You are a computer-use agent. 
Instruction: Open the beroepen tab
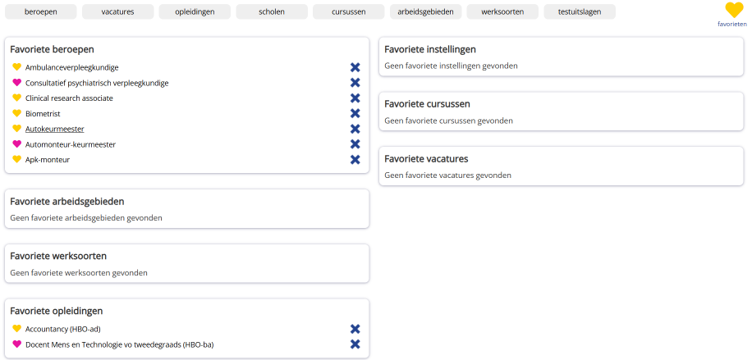tap(41, 12)
